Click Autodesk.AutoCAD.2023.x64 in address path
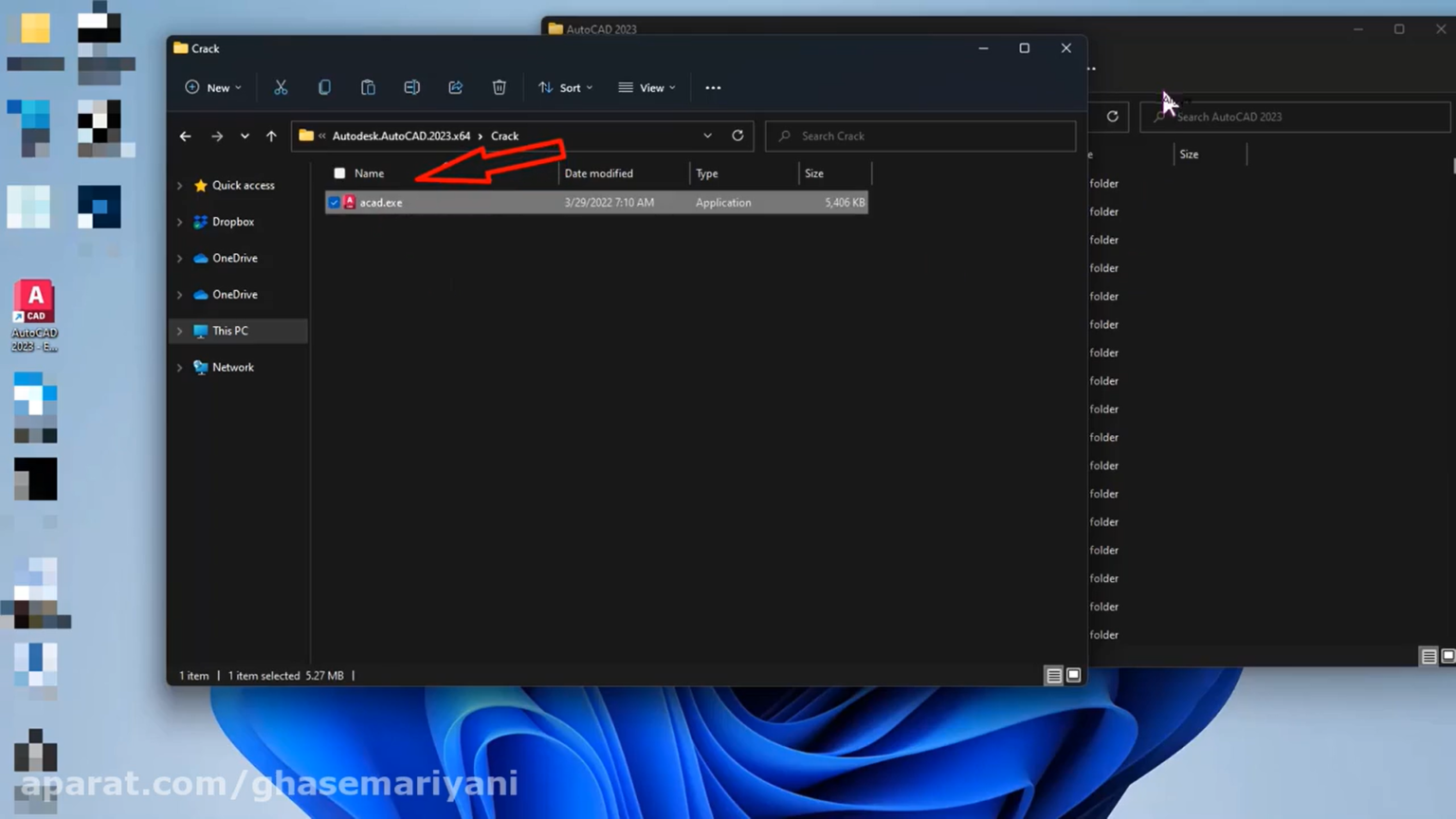 [401, 136]
